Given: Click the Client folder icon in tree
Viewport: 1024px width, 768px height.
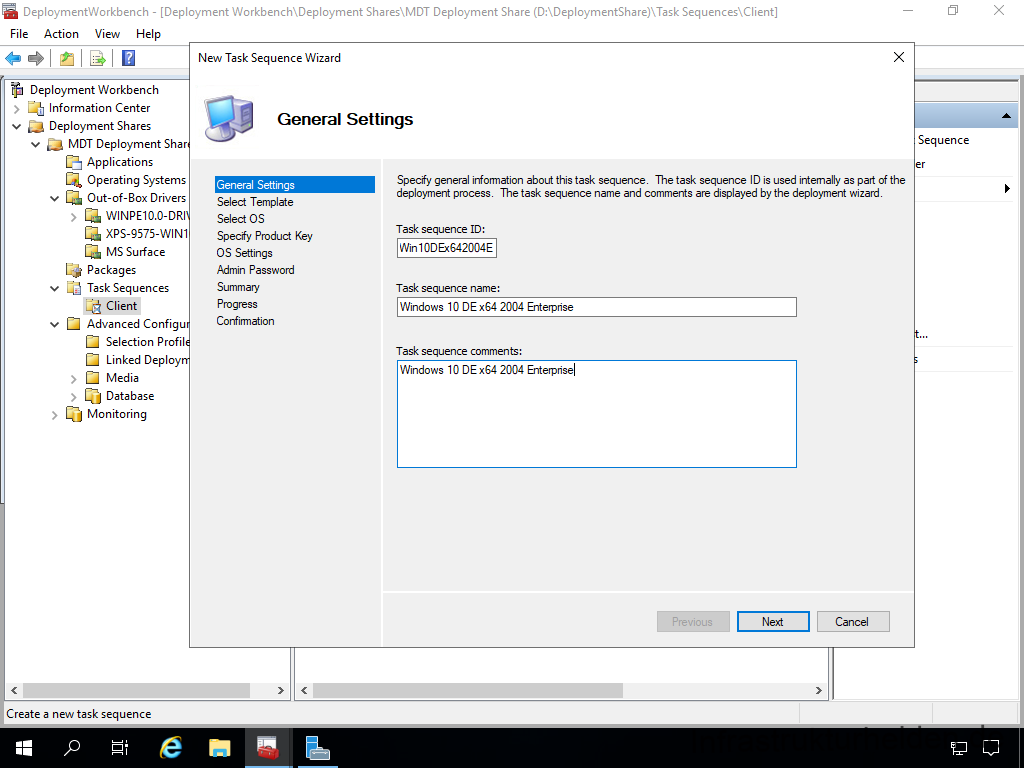Looking at the screenshot, I should [x=93, y=306].
